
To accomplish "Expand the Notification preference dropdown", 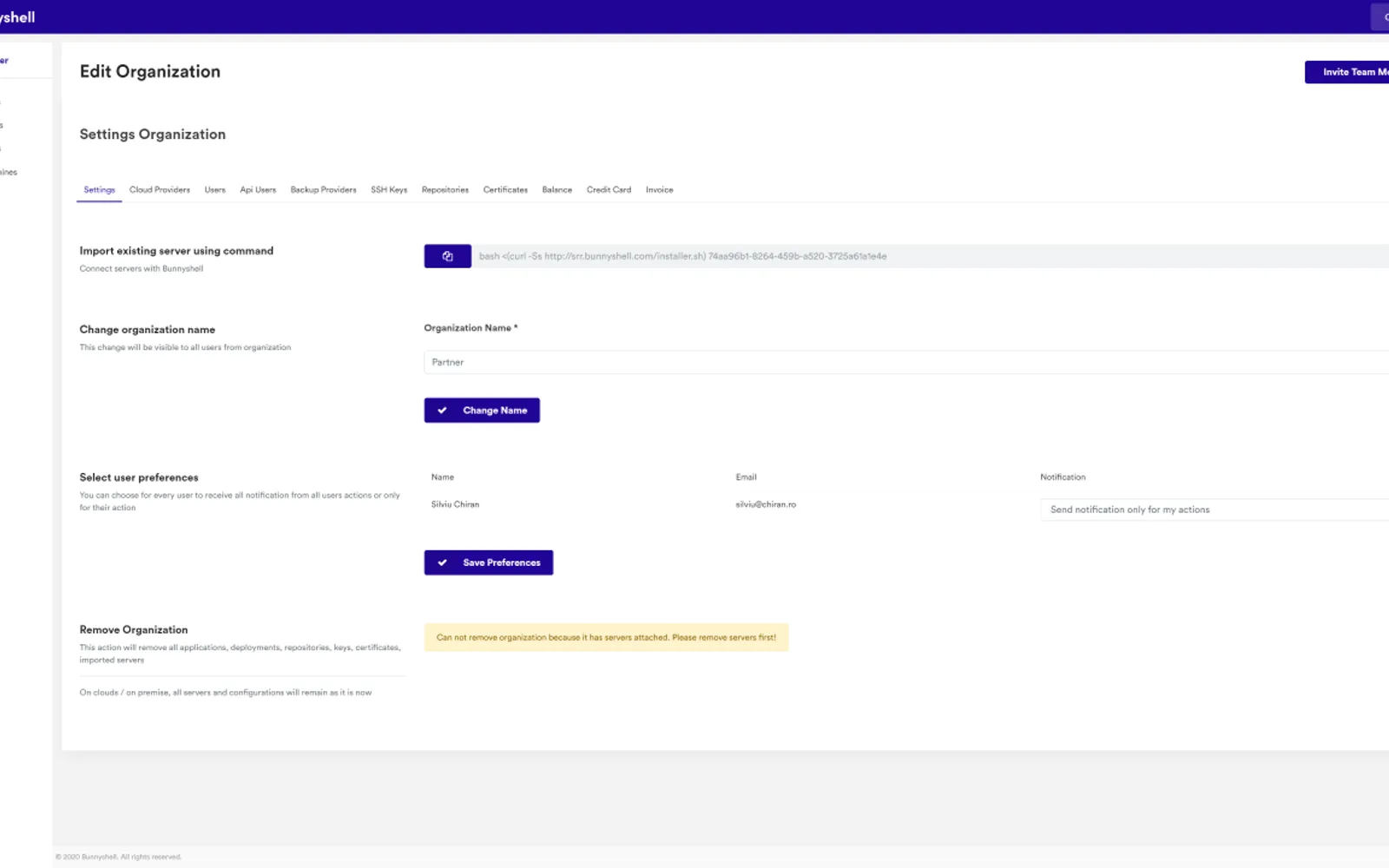I will click(x=1215, y=510).
